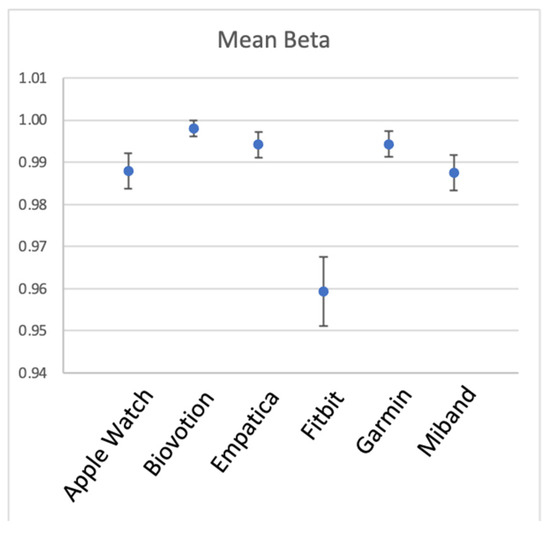
Task: Select the Biovotion data point
Action: [194, 129]
